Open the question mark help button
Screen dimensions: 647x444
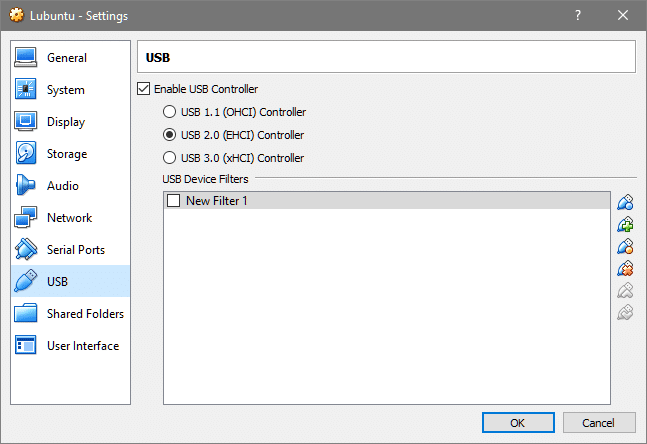pos(578,15)
